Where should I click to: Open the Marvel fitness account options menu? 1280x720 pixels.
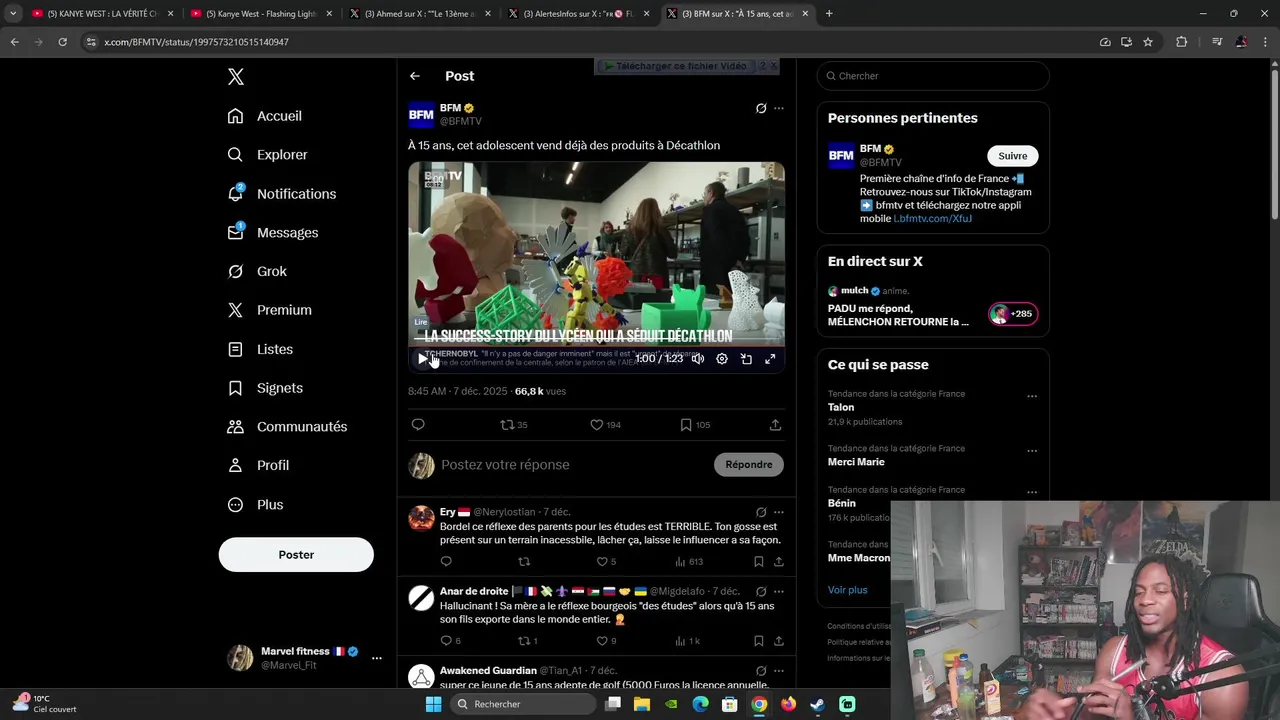[377, 658]
